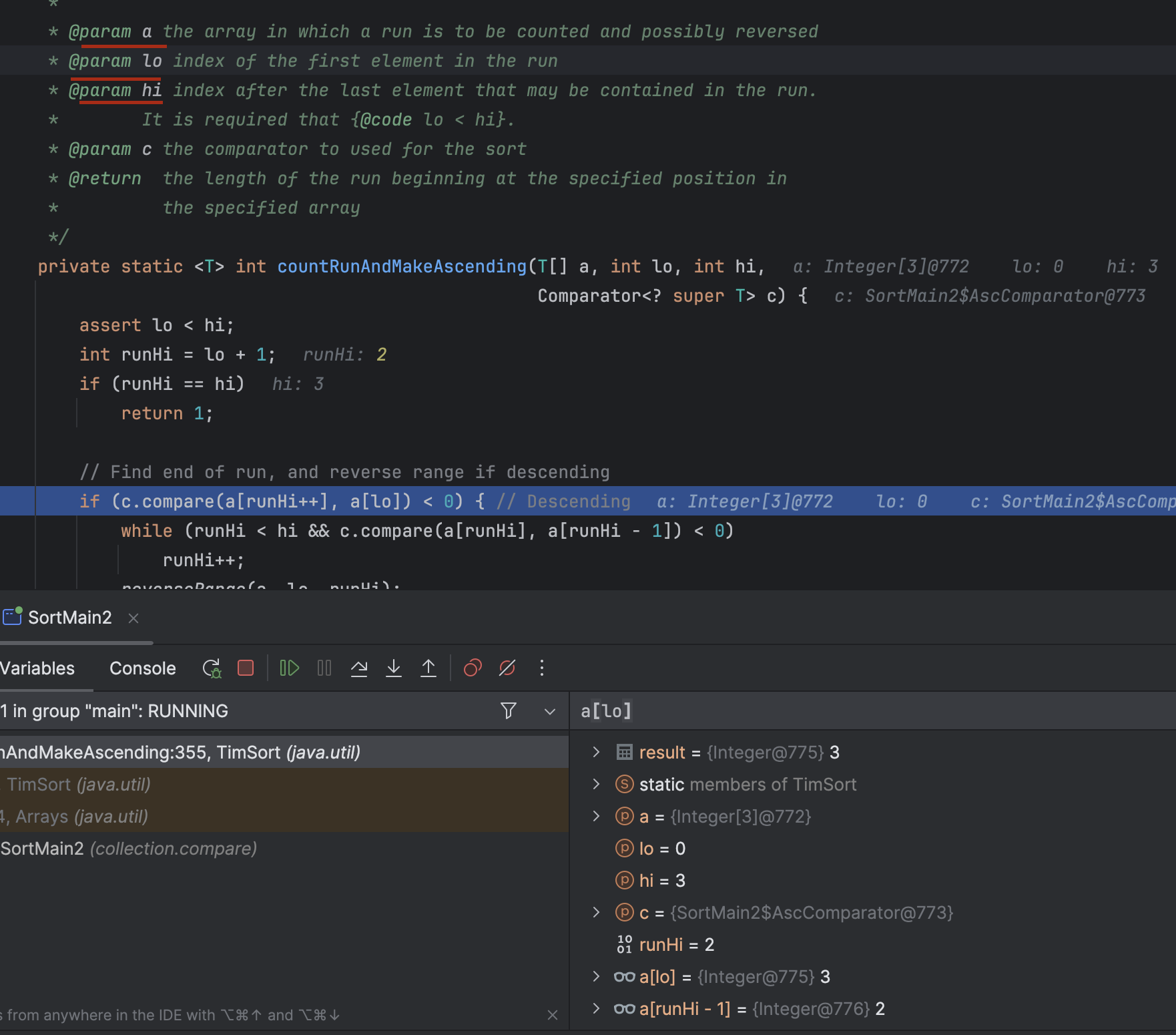
Task: Select the SortMain2 (collection.compare) stack frame
Action: click(284, 849)
